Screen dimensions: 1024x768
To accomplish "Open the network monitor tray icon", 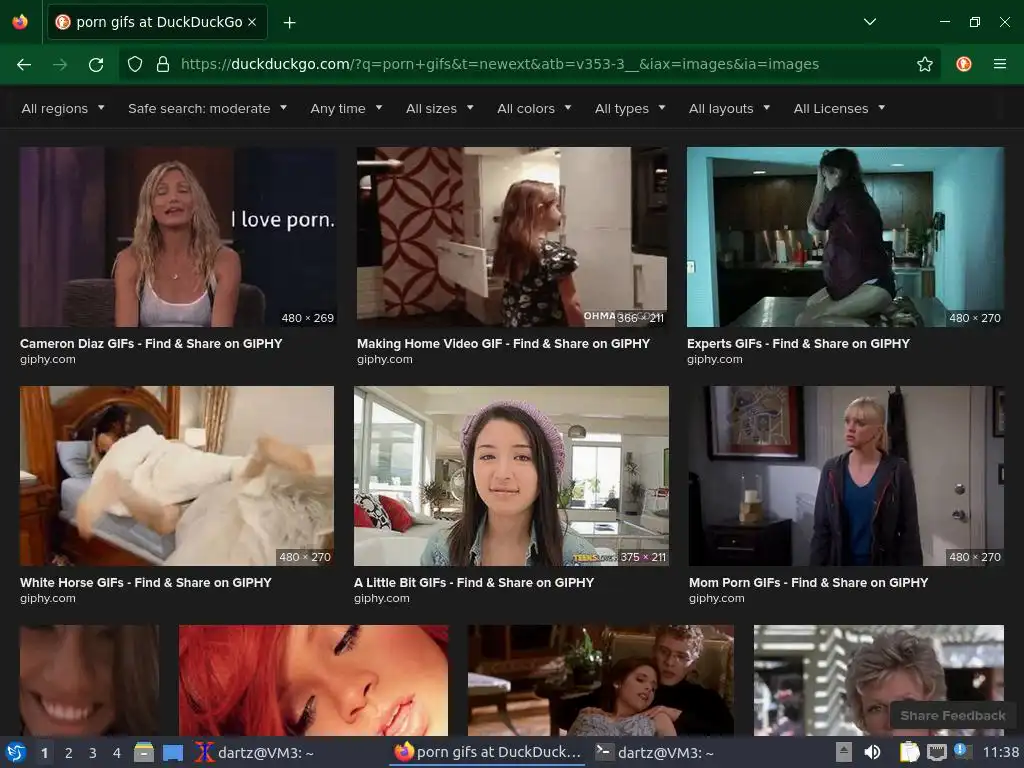I will click(936, 752).
